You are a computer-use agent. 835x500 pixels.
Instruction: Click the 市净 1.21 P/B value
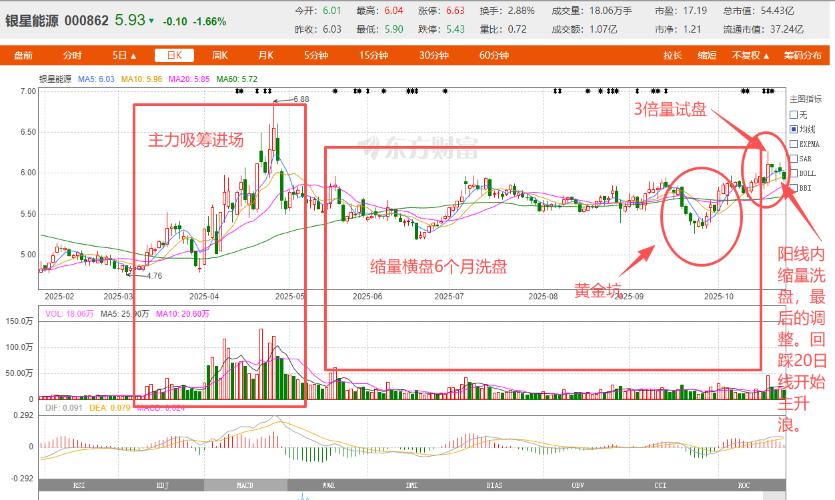(x=678, y=29)
